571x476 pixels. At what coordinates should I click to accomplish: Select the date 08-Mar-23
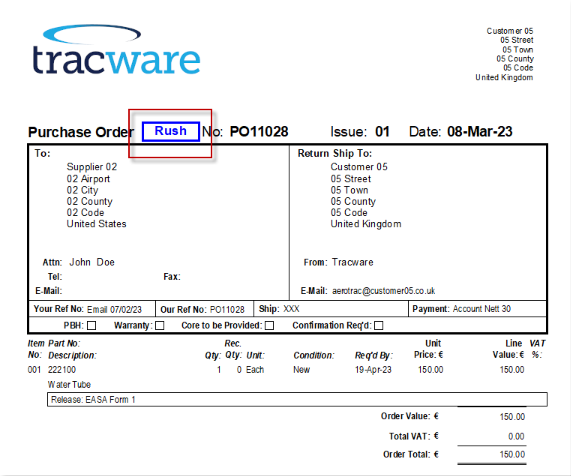(x=480, y=131)
